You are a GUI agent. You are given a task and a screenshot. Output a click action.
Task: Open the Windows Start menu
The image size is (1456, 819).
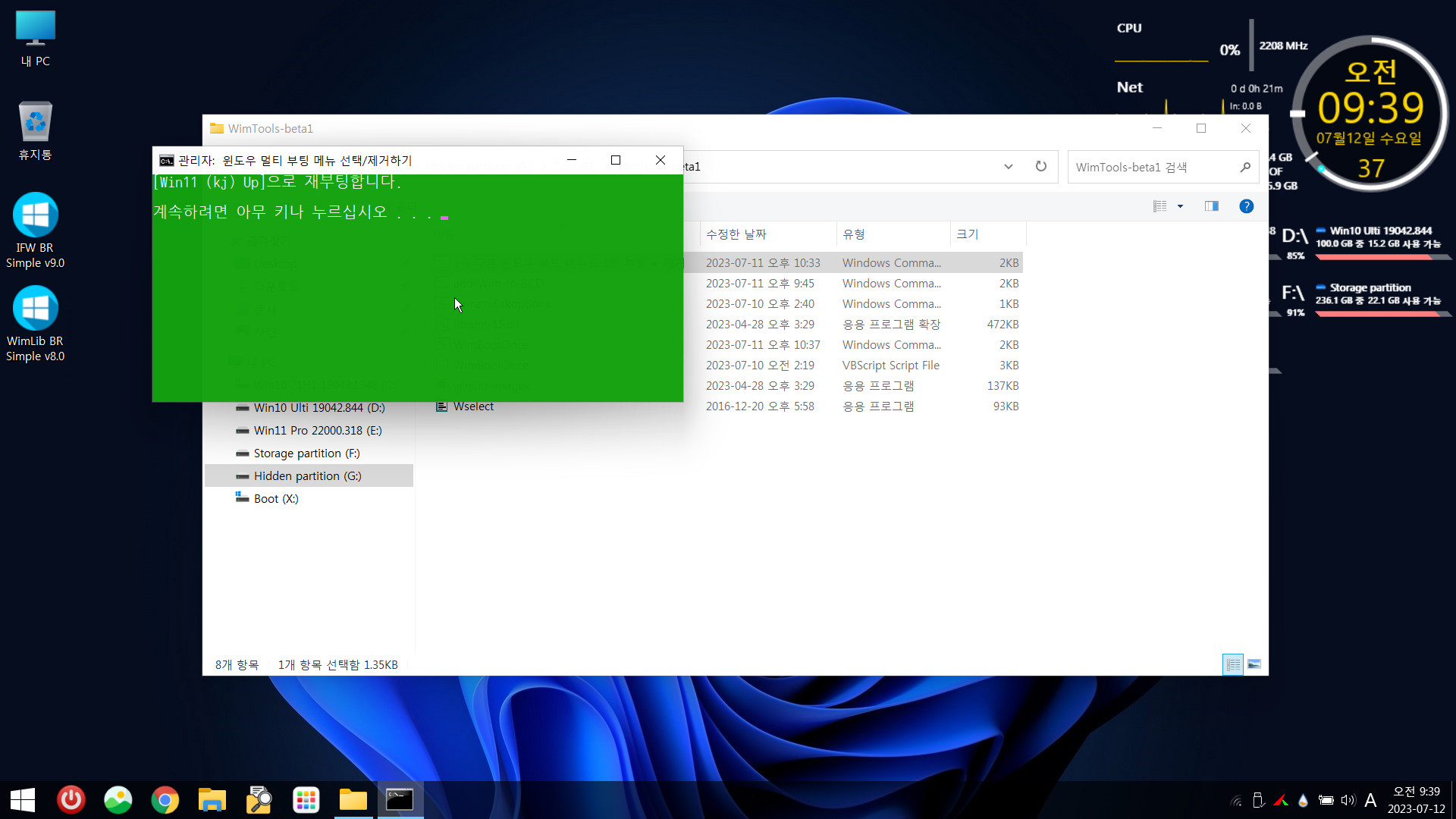coord(23,800)
